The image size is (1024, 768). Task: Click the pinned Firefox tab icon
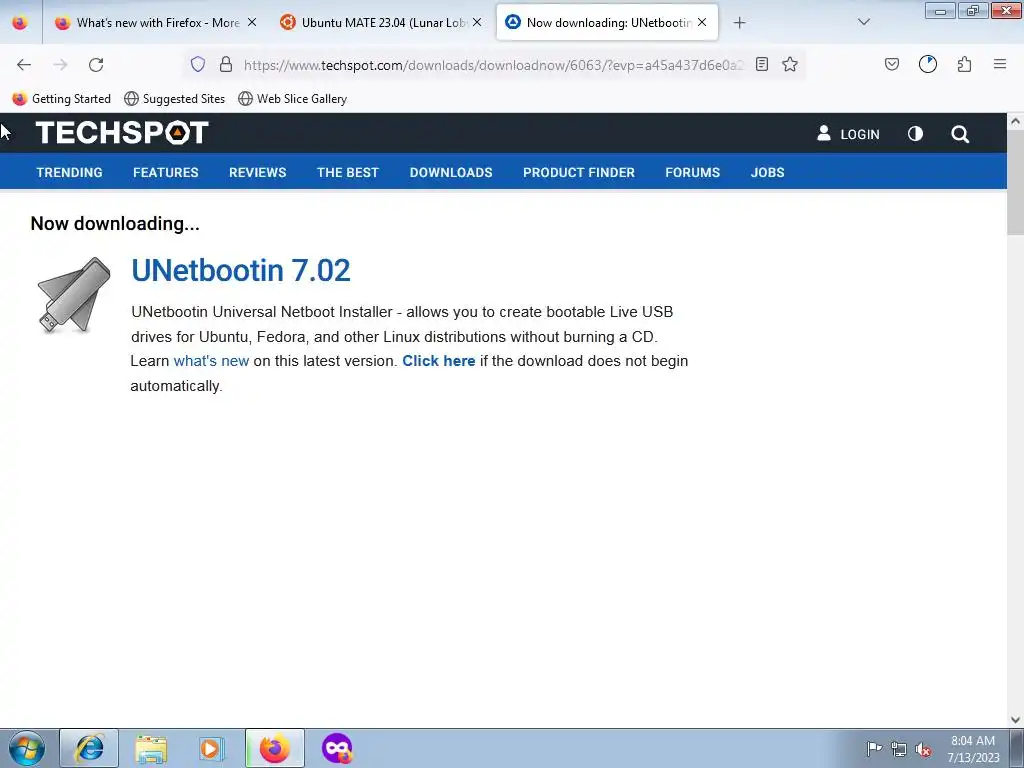(20, 23)
